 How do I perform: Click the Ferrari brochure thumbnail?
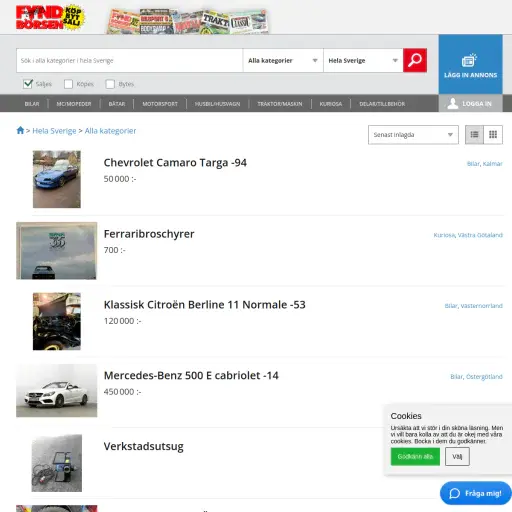coord(57,251)
